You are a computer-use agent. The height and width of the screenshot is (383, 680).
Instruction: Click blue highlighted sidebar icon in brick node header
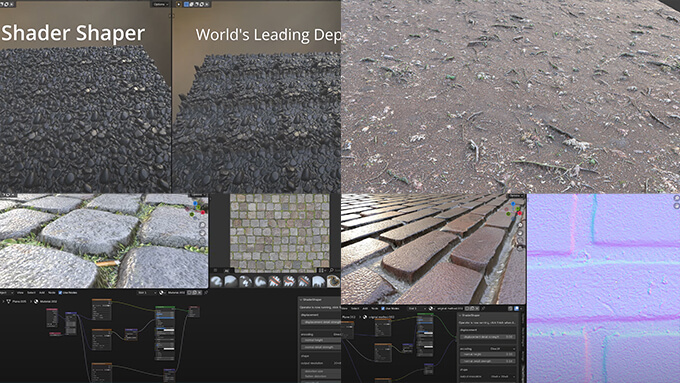point(517,308)
